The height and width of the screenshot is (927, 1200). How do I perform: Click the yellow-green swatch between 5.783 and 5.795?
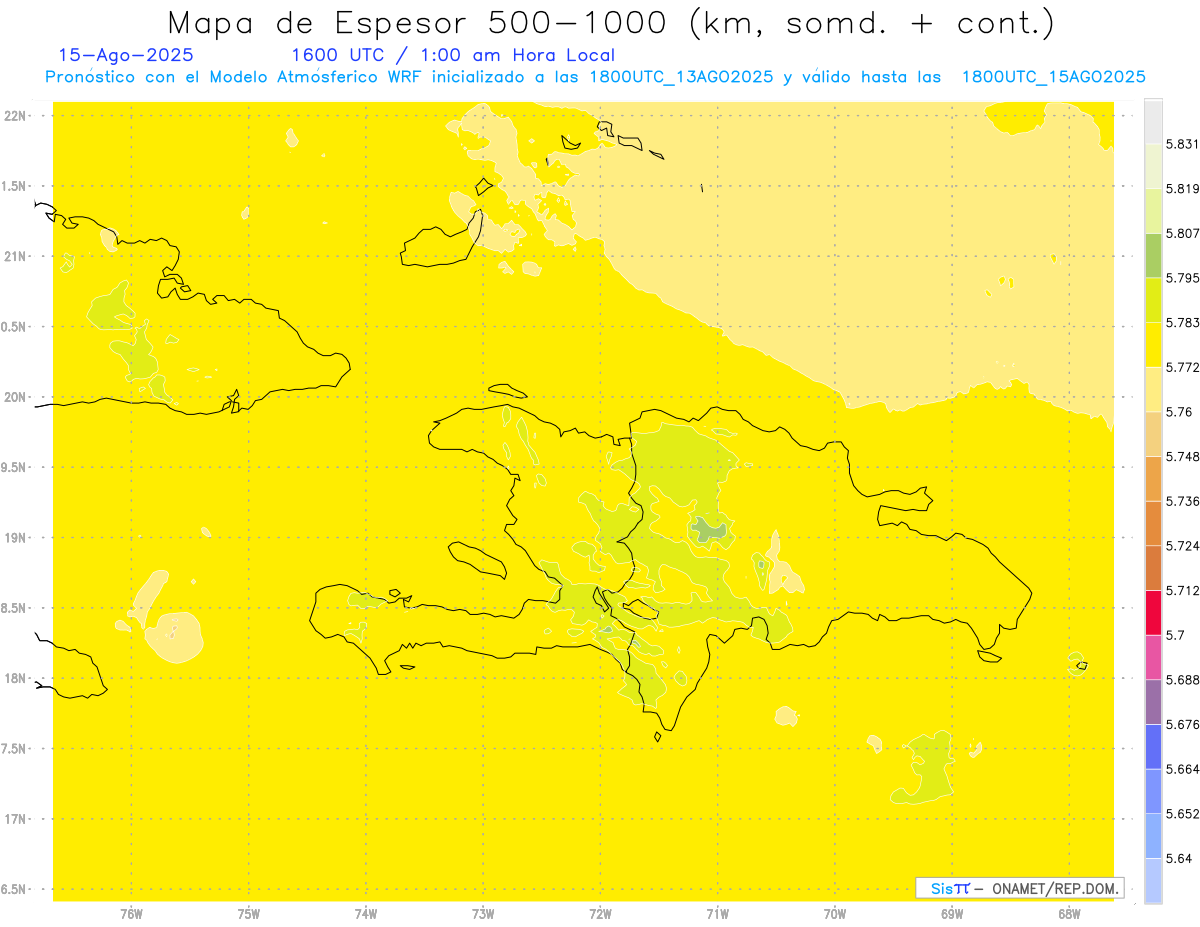[x=1153, y=300]
